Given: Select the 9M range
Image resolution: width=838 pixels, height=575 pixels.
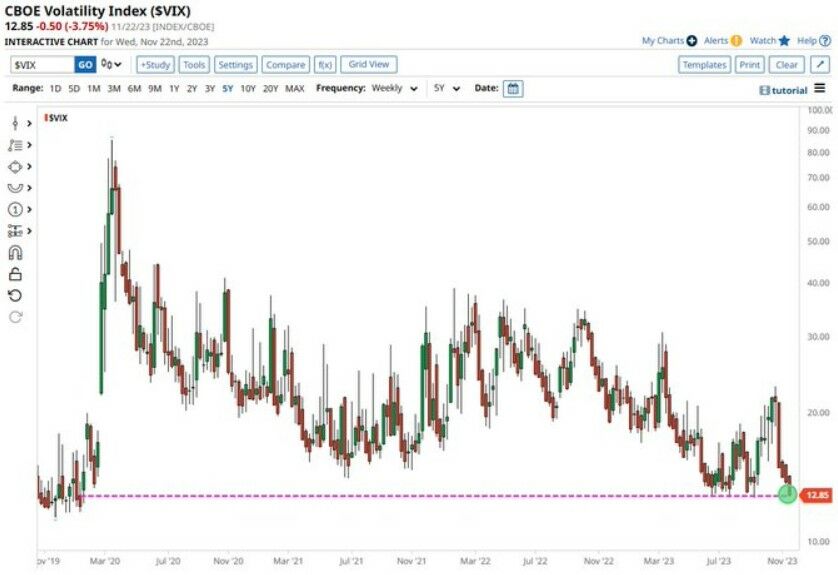Looking at the screenshot, I should coord(154,89).
